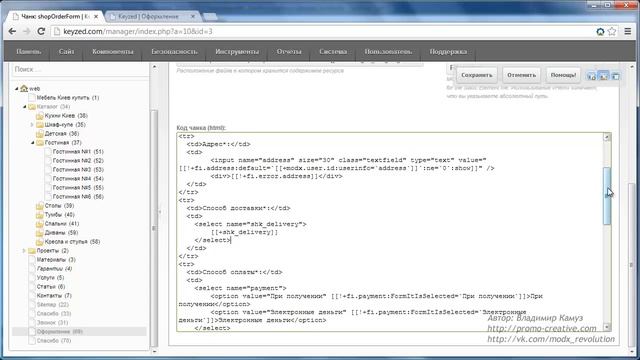Open the Панель menu
640x360 pixels.
click(x=29, y=52)
